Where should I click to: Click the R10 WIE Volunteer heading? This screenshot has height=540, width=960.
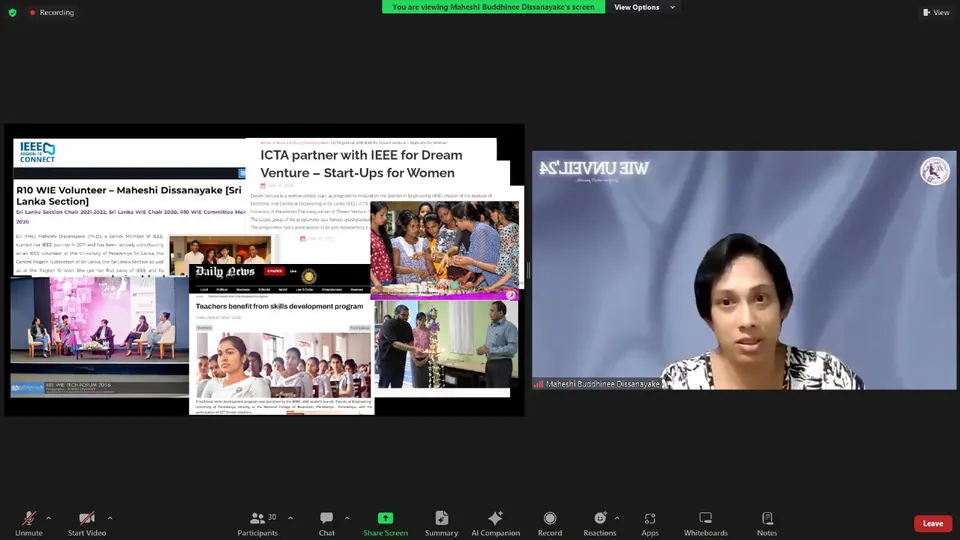pos(129,195)
